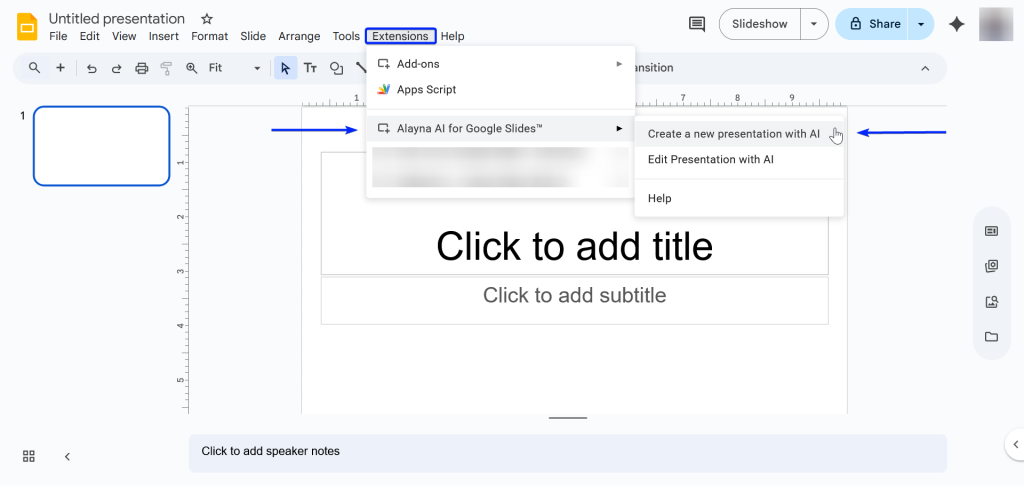Select Apps Script from Extensions menu
This screenshot has width=1024, height=486.
click(x=426, y=89)
